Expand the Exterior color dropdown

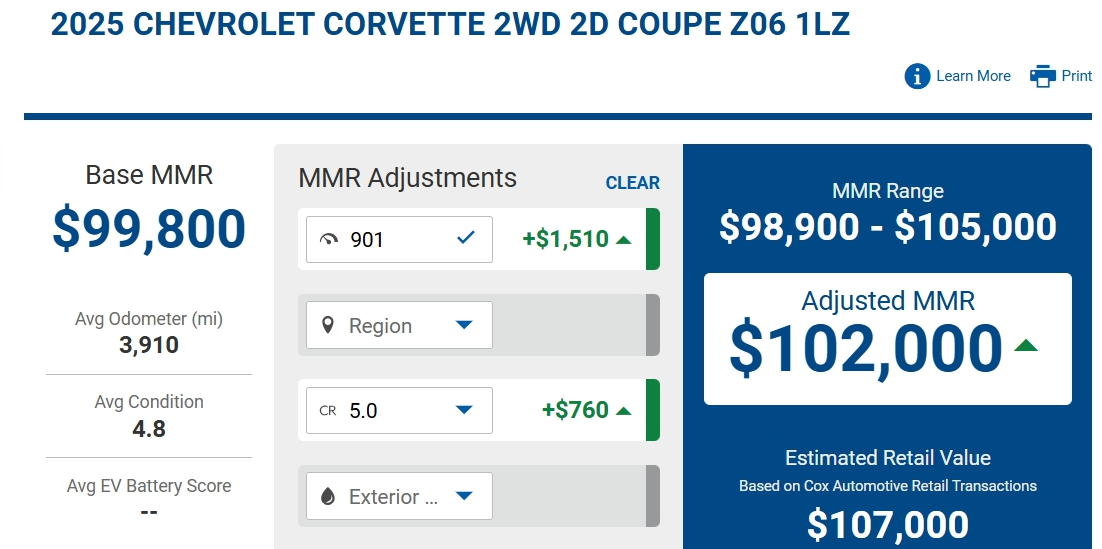[464, 496]
